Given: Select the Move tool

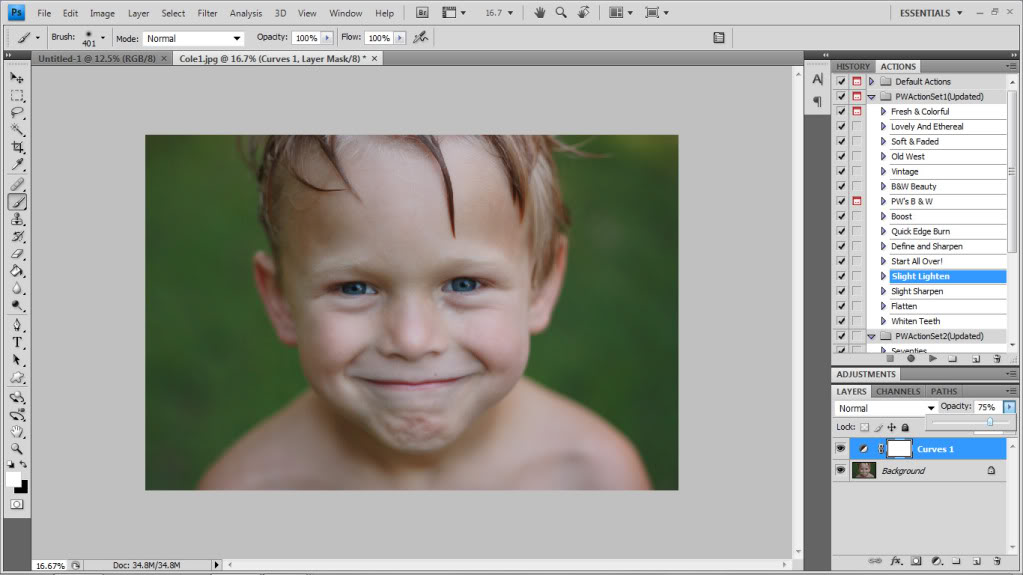Looking at the screenshot, I should pos(17,78).
